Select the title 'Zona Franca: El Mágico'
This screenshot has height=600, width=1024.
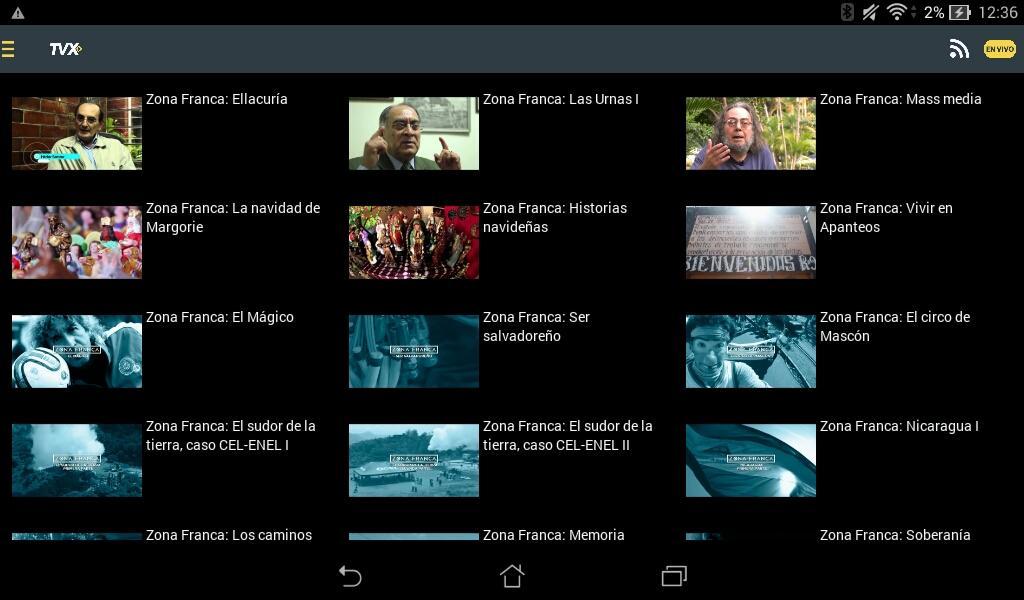coord(220,317)
